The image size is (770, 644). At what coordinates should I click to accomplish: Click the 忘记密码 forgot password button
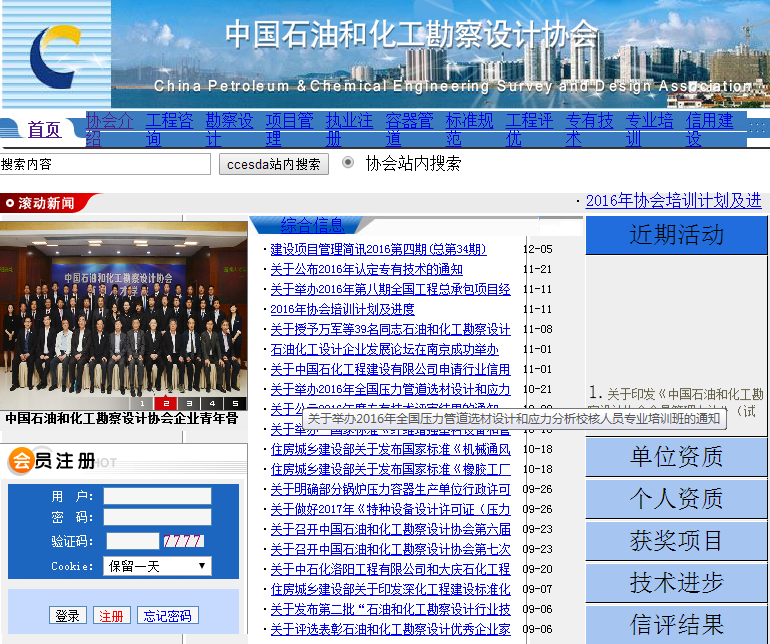pos(167,616)
